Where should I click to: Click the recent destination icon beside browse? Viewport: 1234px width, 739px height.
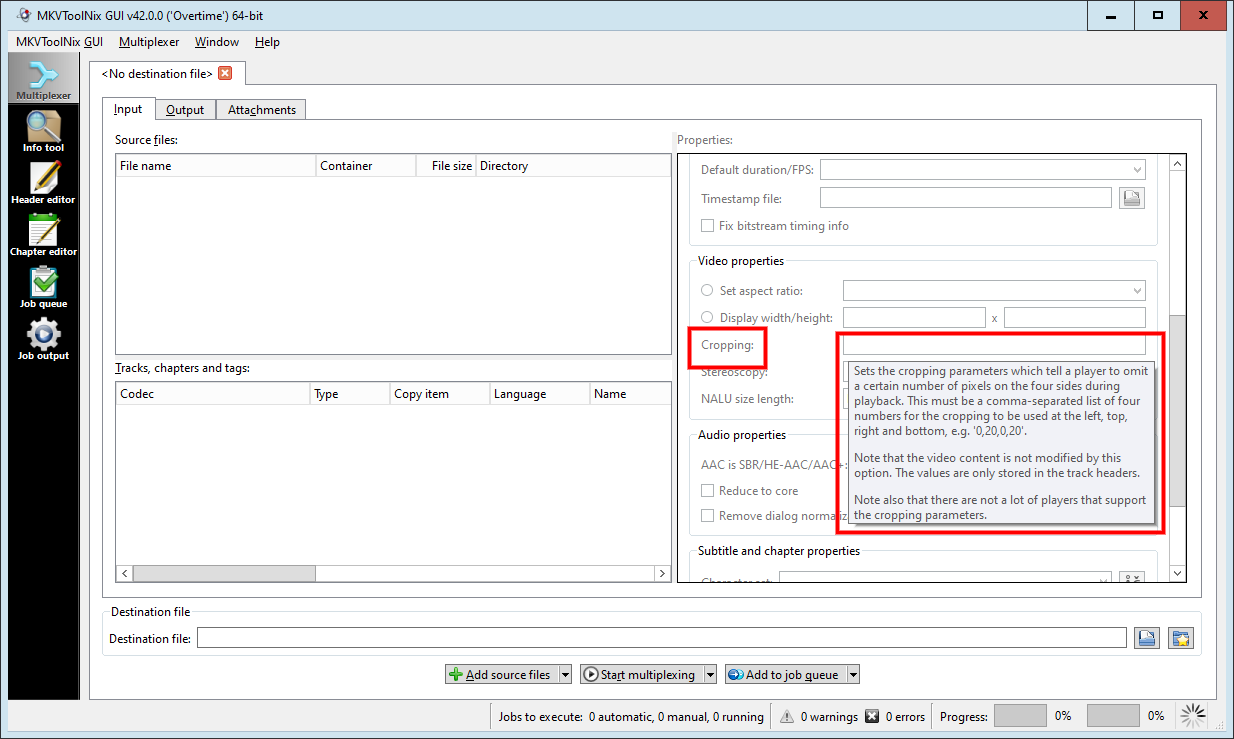[1181, 638]
